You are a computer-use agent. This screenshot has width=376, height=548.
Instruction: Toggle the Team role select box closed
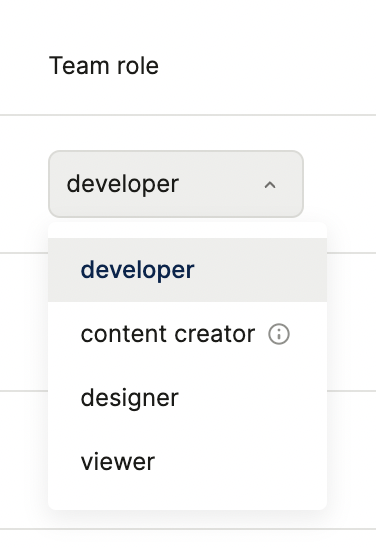tap(176, 184)
